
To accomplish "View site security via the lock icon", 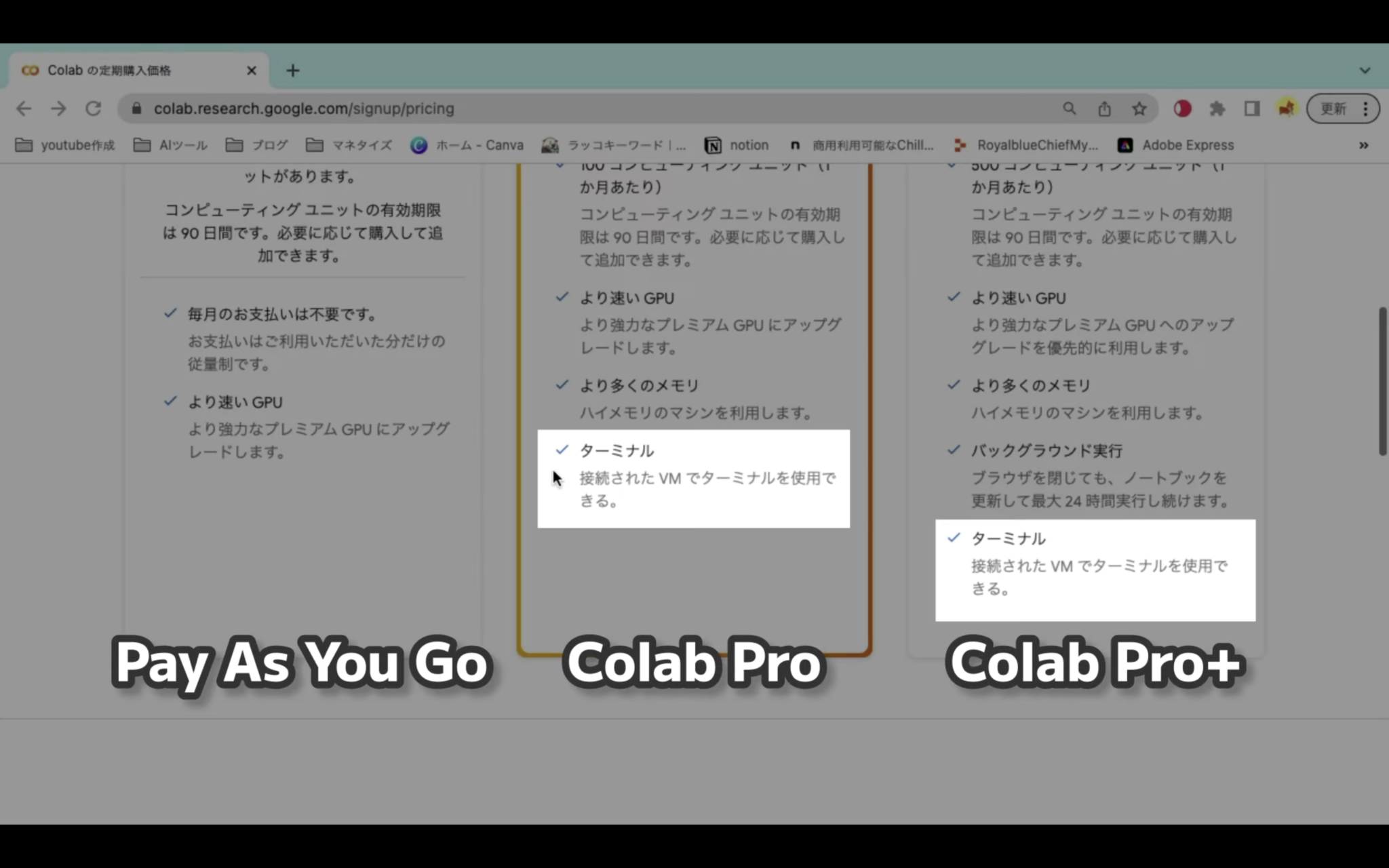I will [136, 108].
